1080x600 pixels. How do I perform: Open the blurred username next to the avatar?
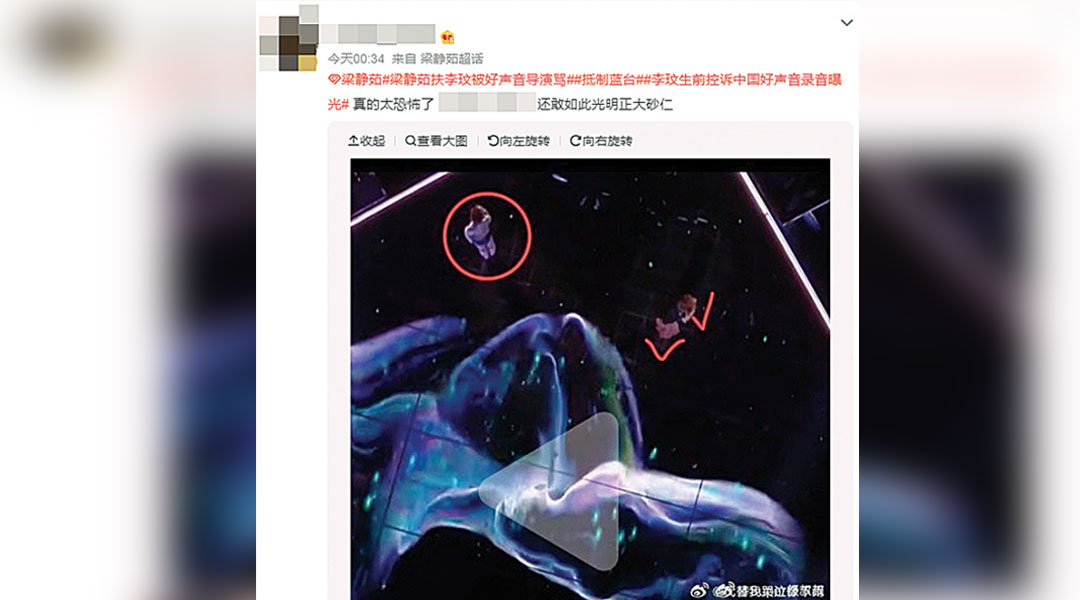coord(377,33)
